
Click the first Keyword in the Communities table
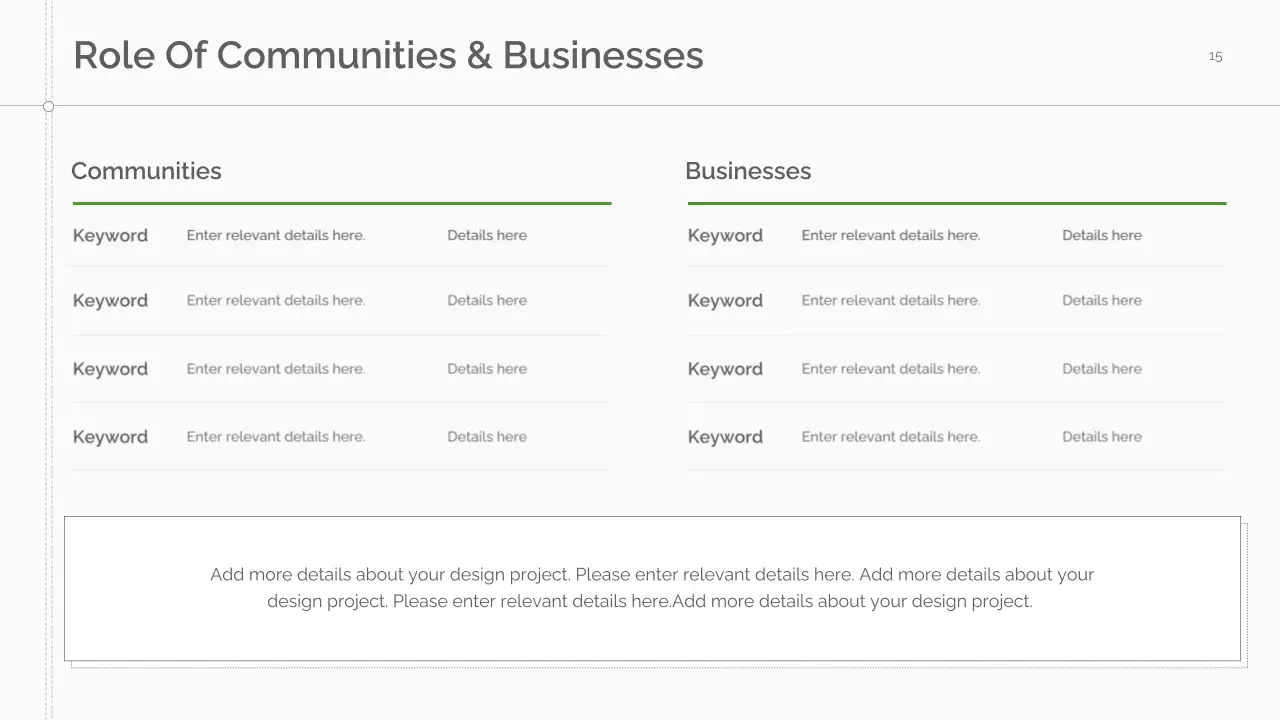(110, 236)
